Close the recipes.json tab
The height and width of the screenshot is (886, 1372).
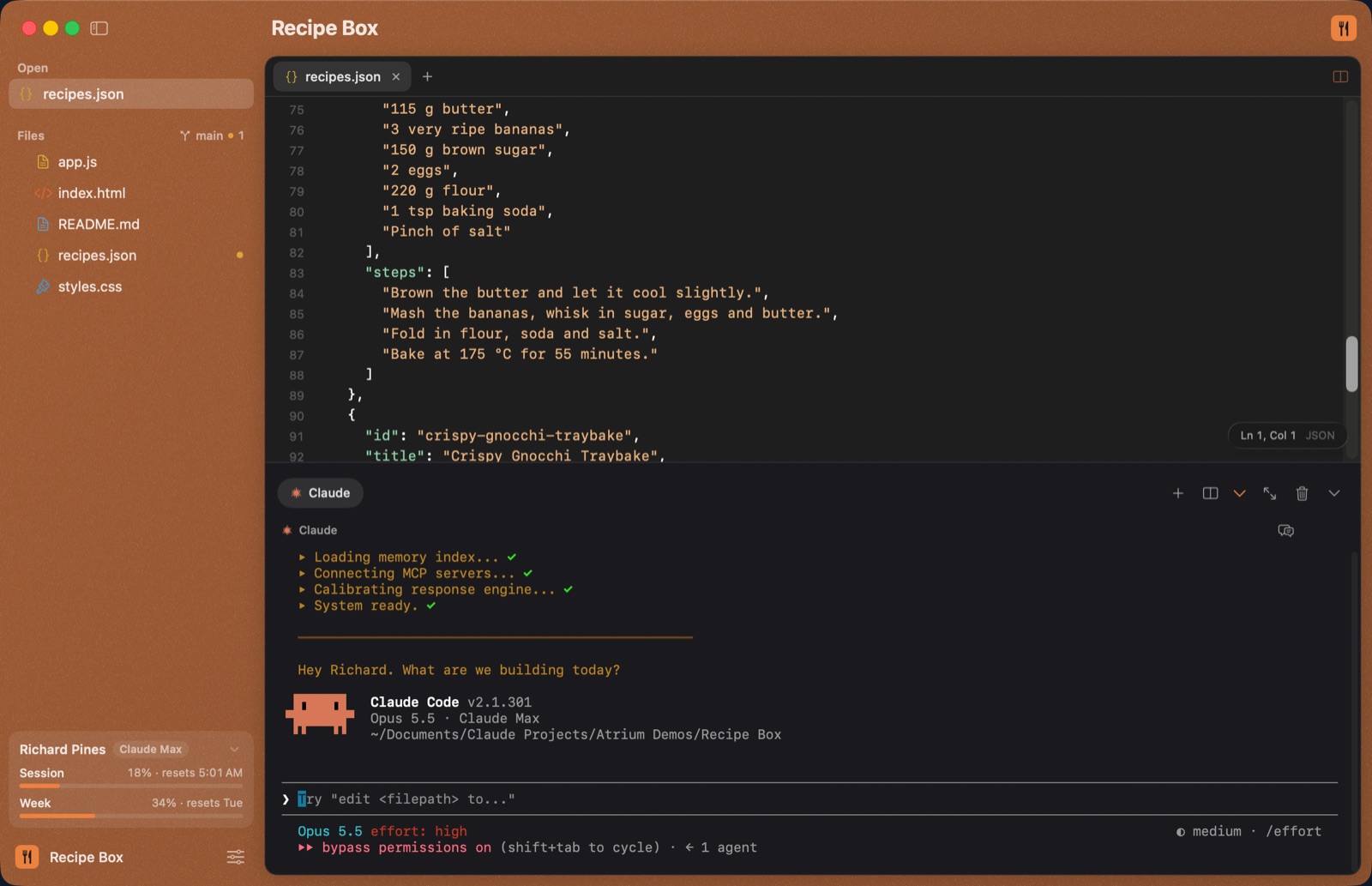pos(396,76)
